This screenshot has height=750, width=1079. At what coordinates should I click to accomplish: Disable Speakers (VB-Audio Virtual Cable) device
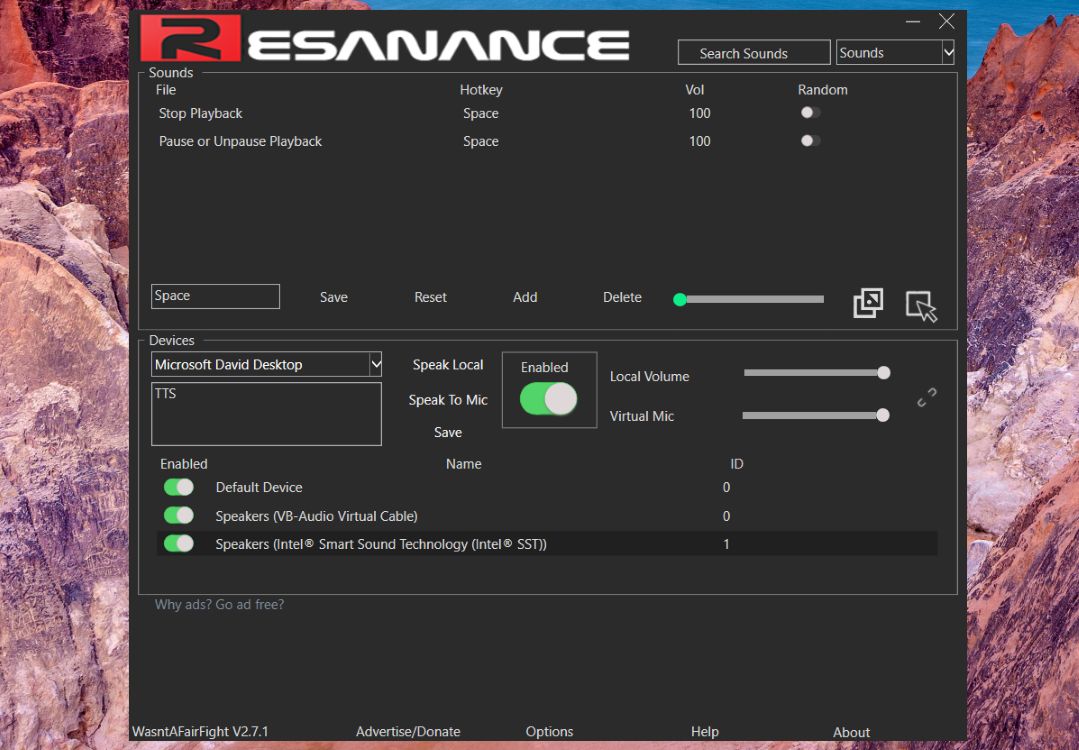click(x=179, y=516)
